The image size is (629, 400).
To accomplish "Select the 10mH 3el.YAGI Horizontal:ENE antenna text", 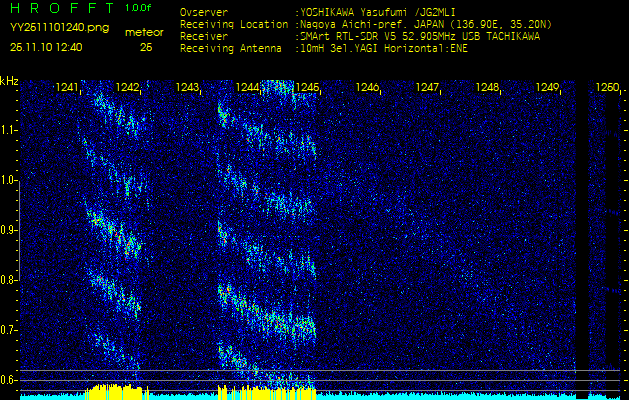I will tap(384, 49).
